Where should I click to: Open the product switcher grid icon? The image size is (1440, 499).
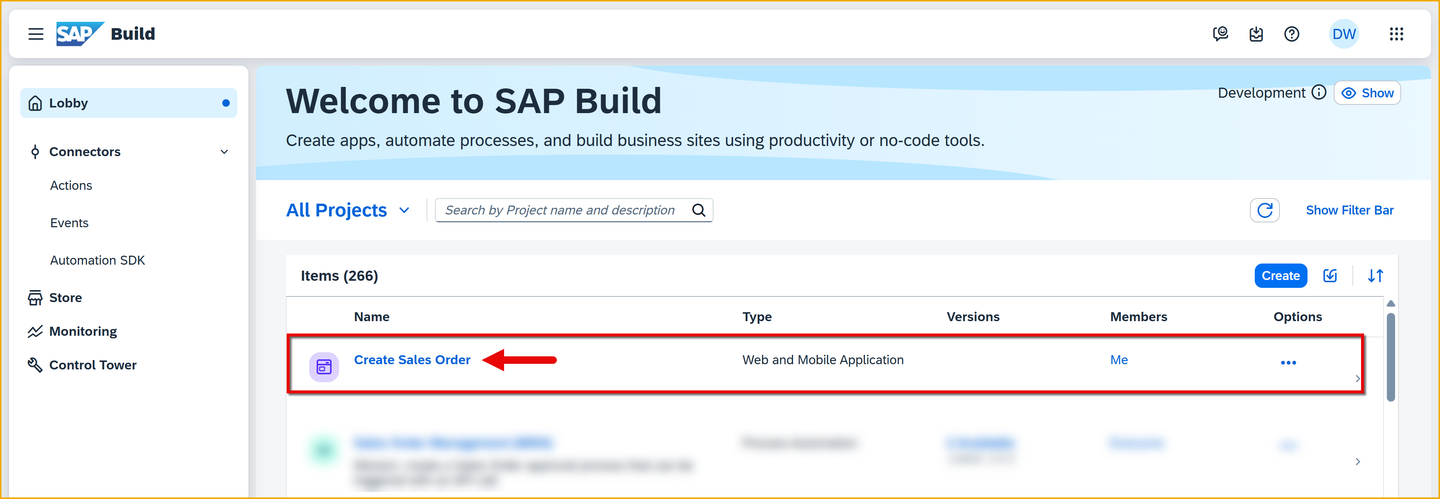pos(1397,34)
